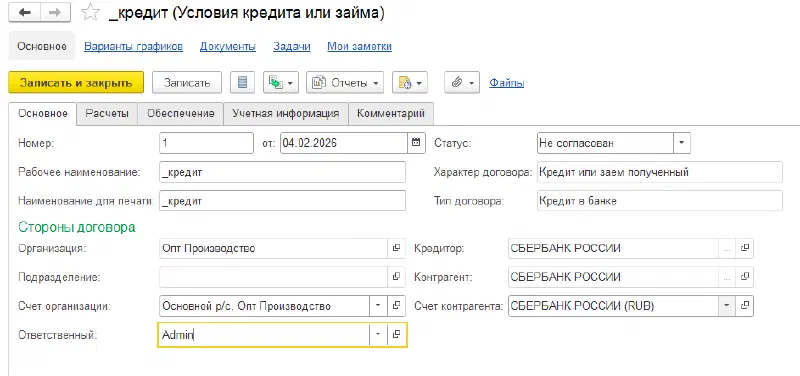The image size is (800, 376).
Task: Open the Отчеты dropdown menu
Action: (x=345, y=83)
